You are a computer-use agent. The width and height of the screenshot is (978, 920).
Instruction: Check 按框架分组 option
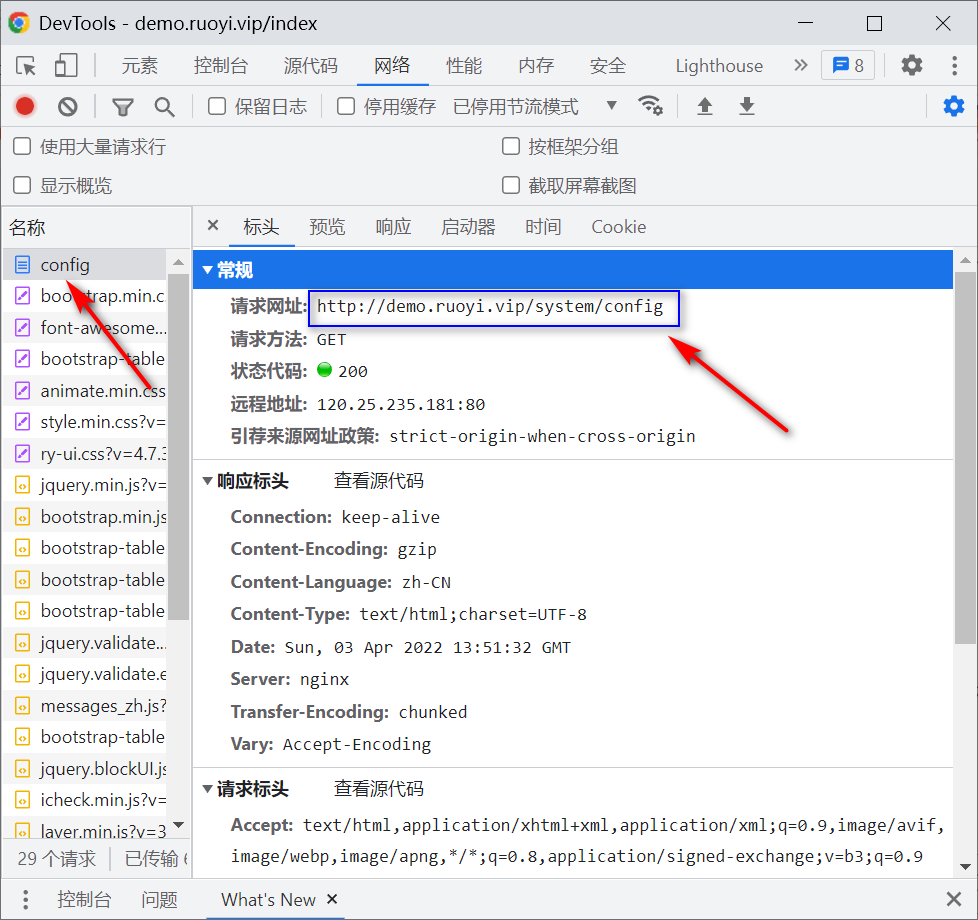(511, 147)
